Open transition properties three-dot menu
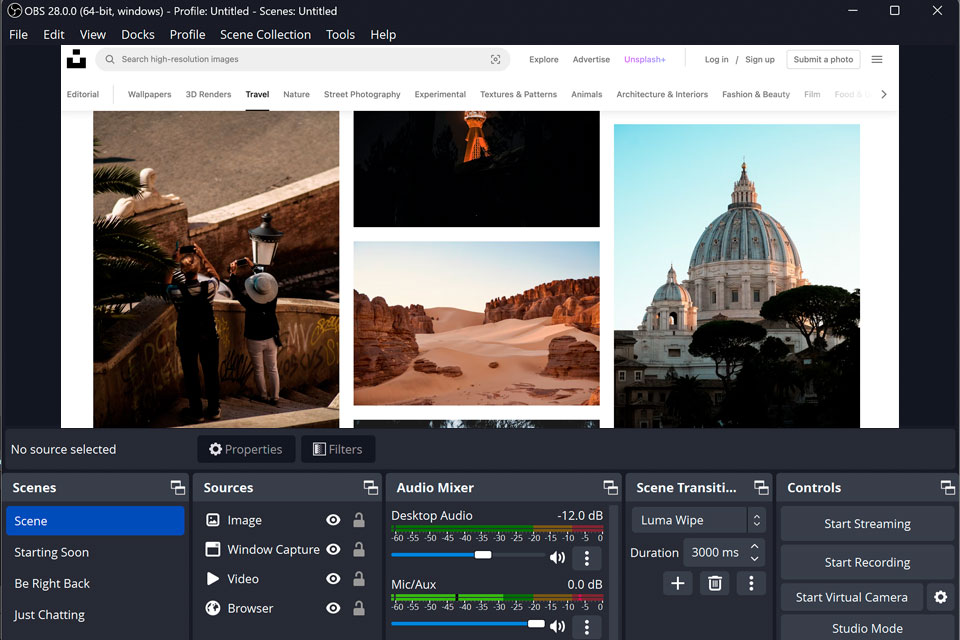The width and height of the screenshot is (960, 640). pyautogui.click(x=751, y=583)
